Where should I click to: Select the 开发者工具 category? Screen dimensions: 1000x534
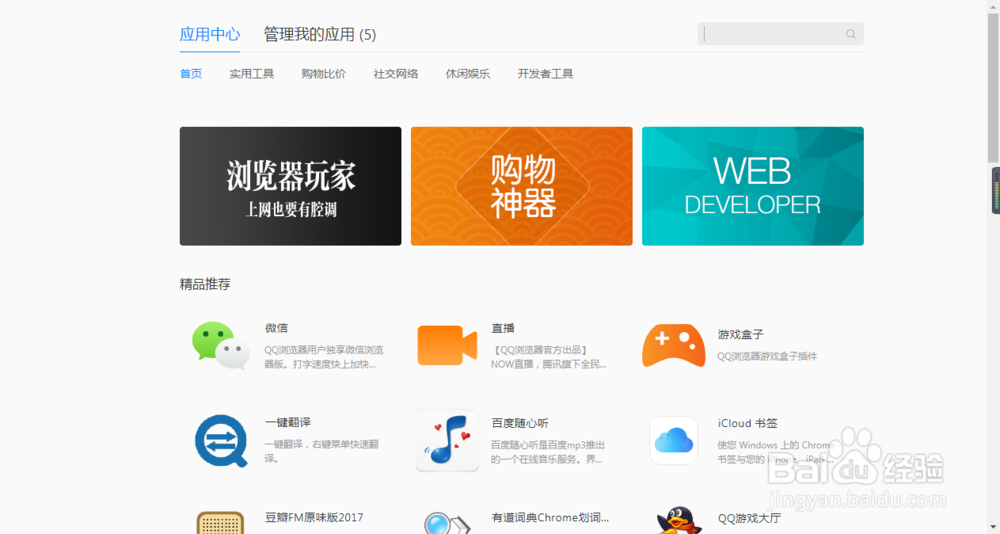545,74
